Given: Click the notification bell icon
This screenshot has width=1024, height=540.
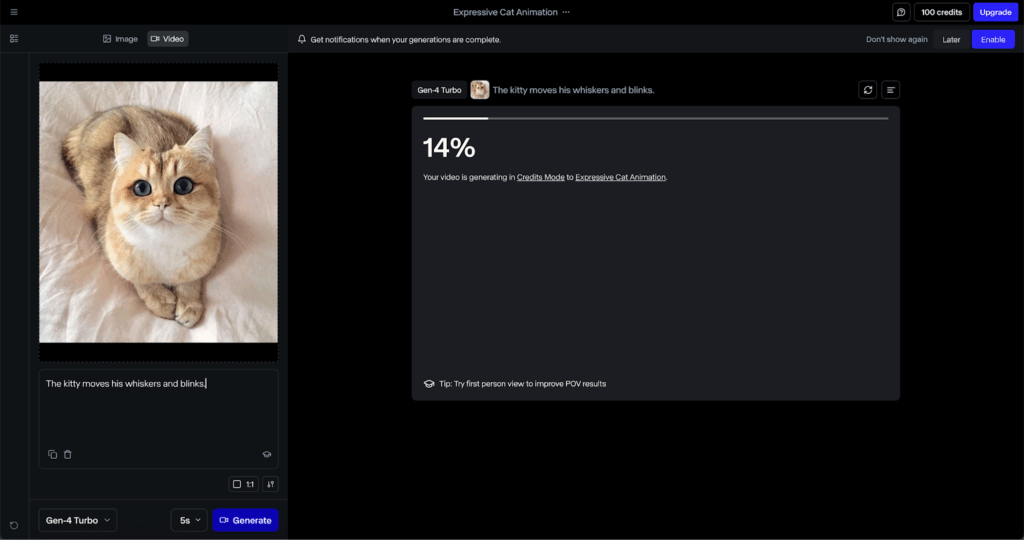Looking at the screenshot, I should click(302, 39).
